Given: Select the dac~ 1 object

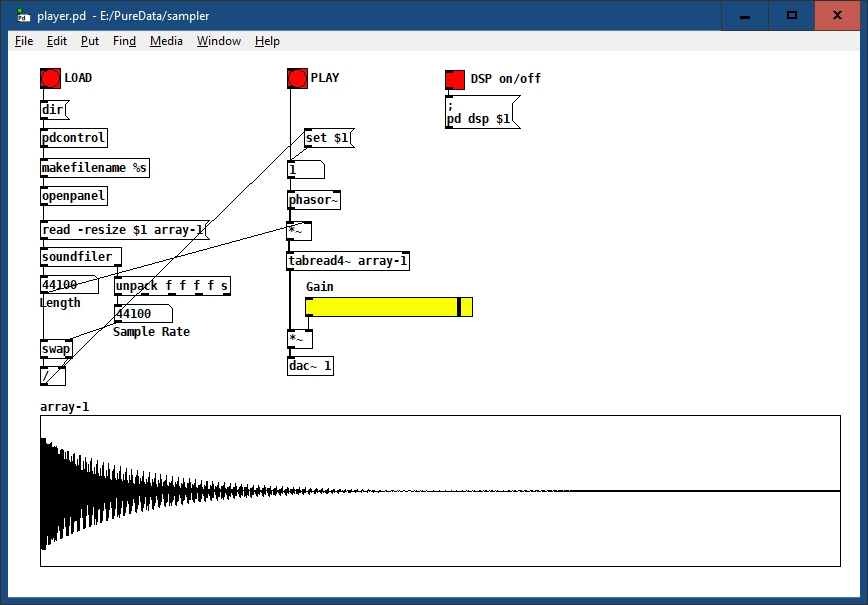Looking at the screenshot, I should click(x=311, y=366).
